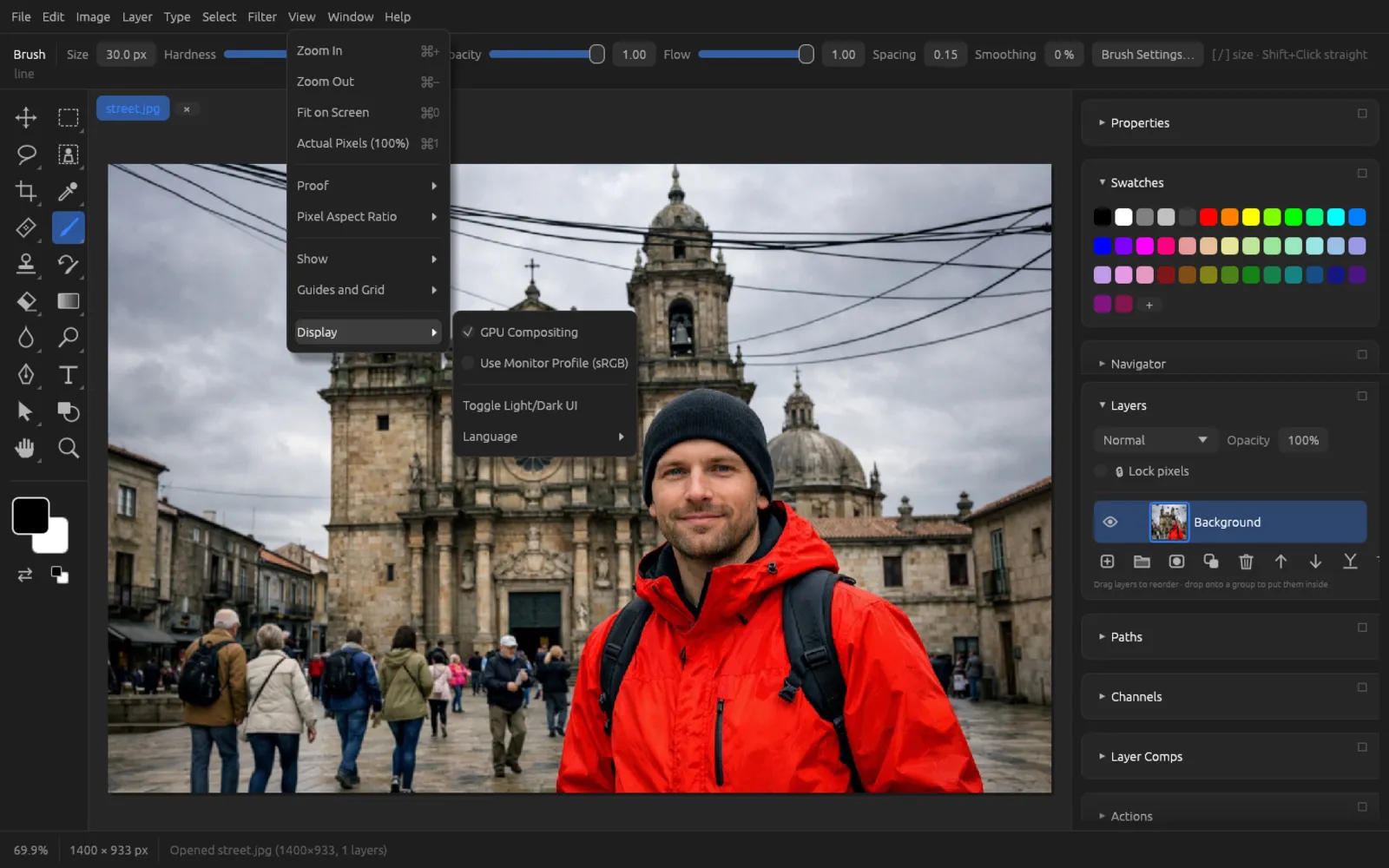Open the Language submenu
The width and height of the screenshot is (1389, 868).
coord(545,437)
